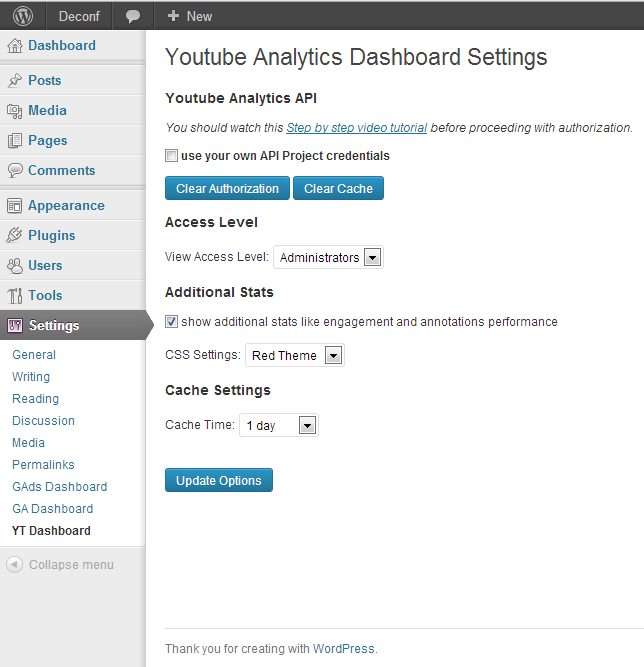This screenshot has height=667, width=644.
Task: Click the Users people icon
Action: click(x=15, y=265)
